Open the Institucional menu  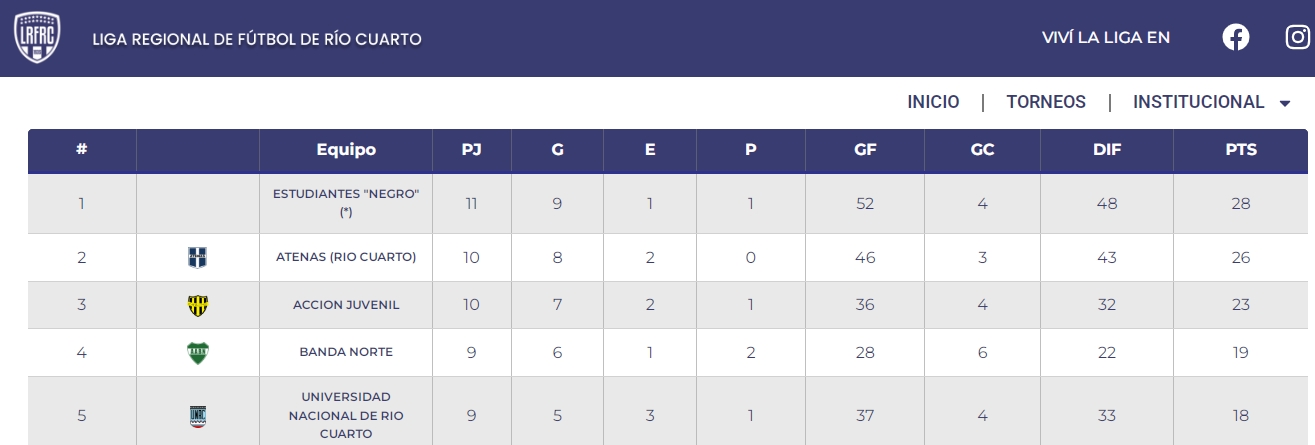click(1198, 102)
